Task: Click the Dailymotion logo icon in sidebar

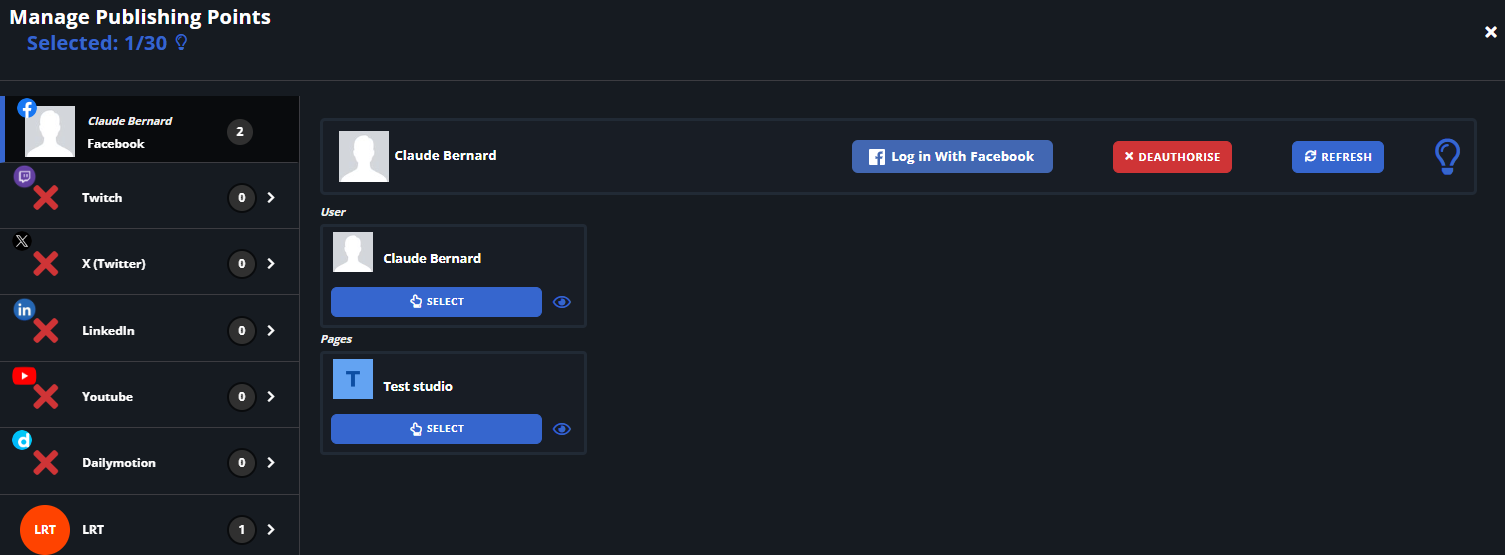Action: 22,440
